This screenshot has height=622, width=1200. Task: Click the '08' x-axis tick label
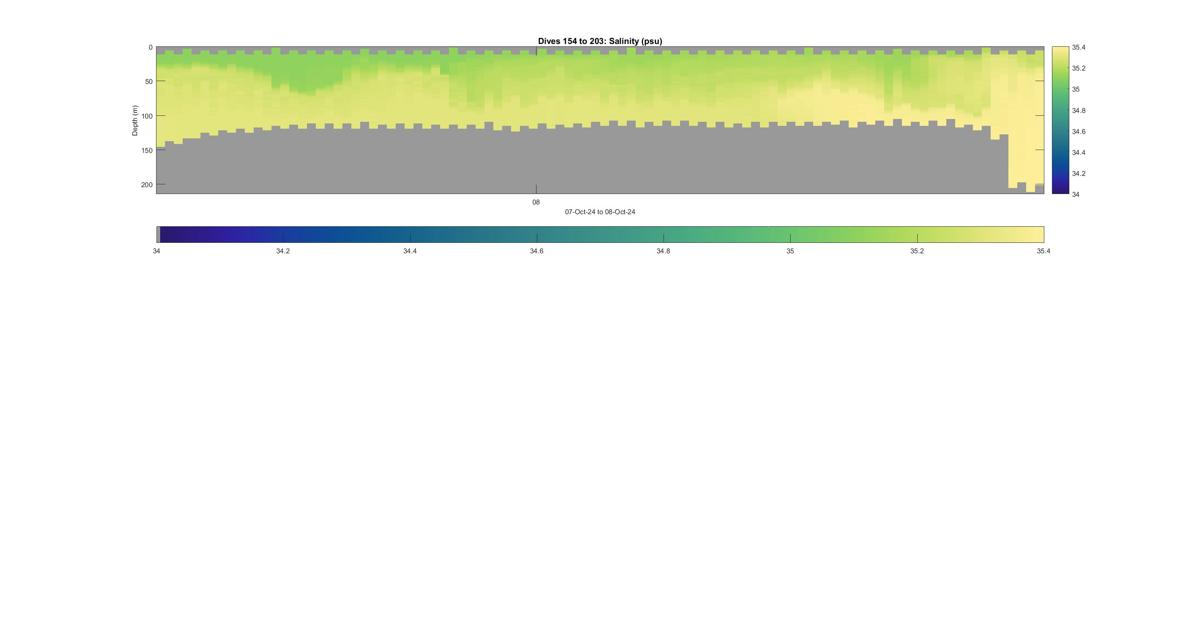pos(536,202)
